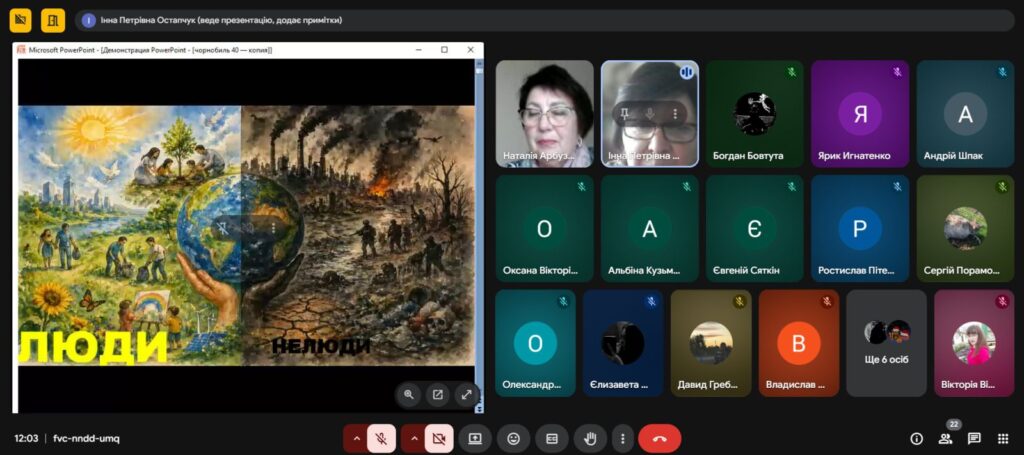Toggle closed captions button
Image resolution: width=1024 pixels, height=455 pixels.
tap(551, 438)
